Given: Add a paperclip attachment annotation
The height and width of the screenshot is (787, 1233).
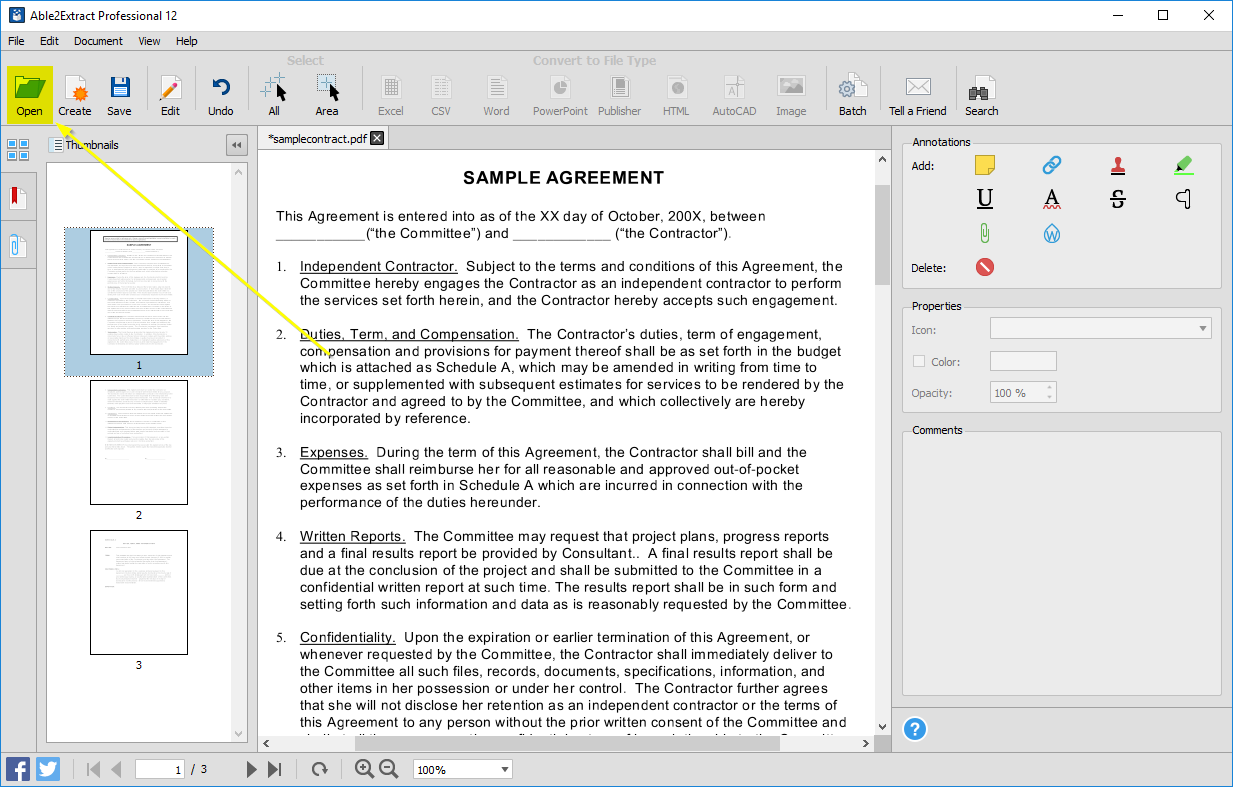Looking at the screenshot, I should (985, 233).
